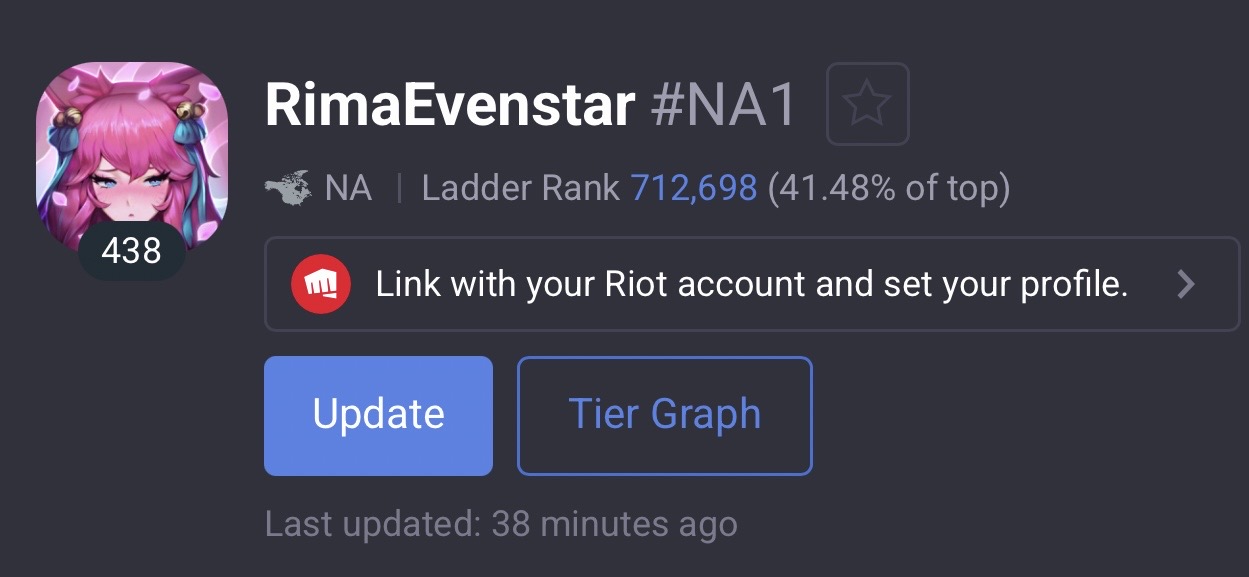Click the divider between NA and Ladder Rank
This screenshot has height=577, width=1249.
(399, 188)
